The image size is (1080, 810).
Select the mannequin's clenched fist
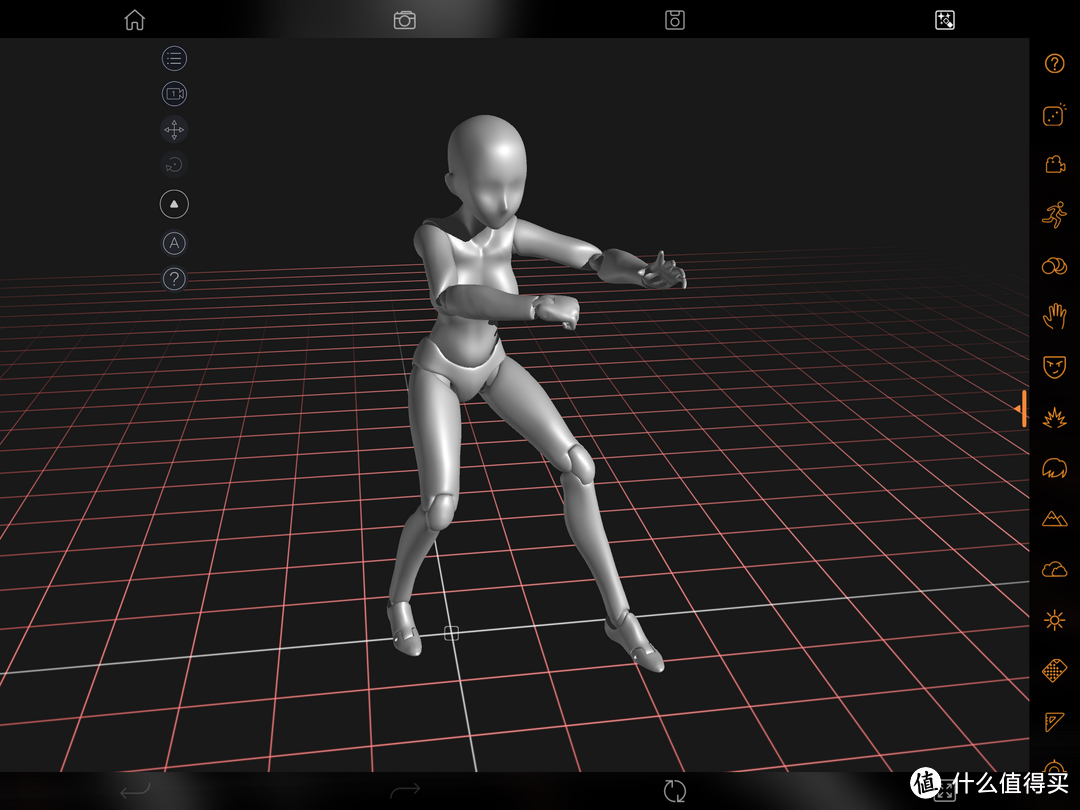559,311
